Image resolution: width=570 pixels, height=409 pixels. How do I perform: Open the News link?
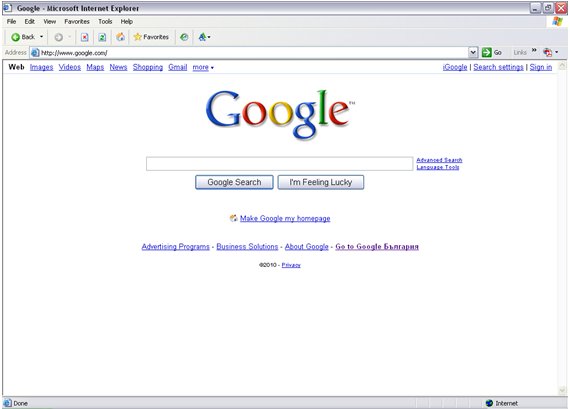[119, 67]
